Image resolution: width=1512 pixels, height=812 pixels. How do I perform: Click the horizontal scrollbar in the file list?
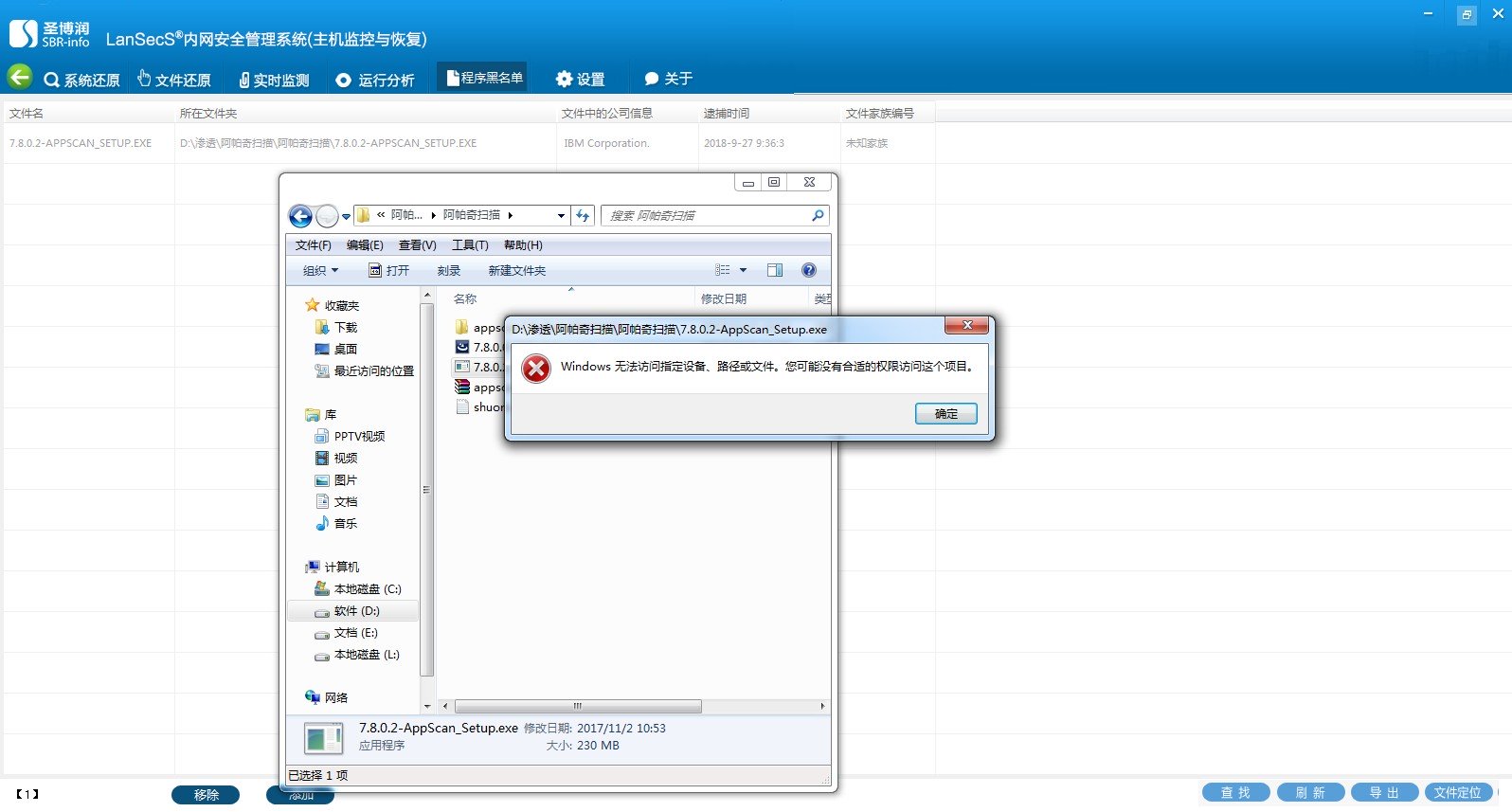click(x=578, y=706)
